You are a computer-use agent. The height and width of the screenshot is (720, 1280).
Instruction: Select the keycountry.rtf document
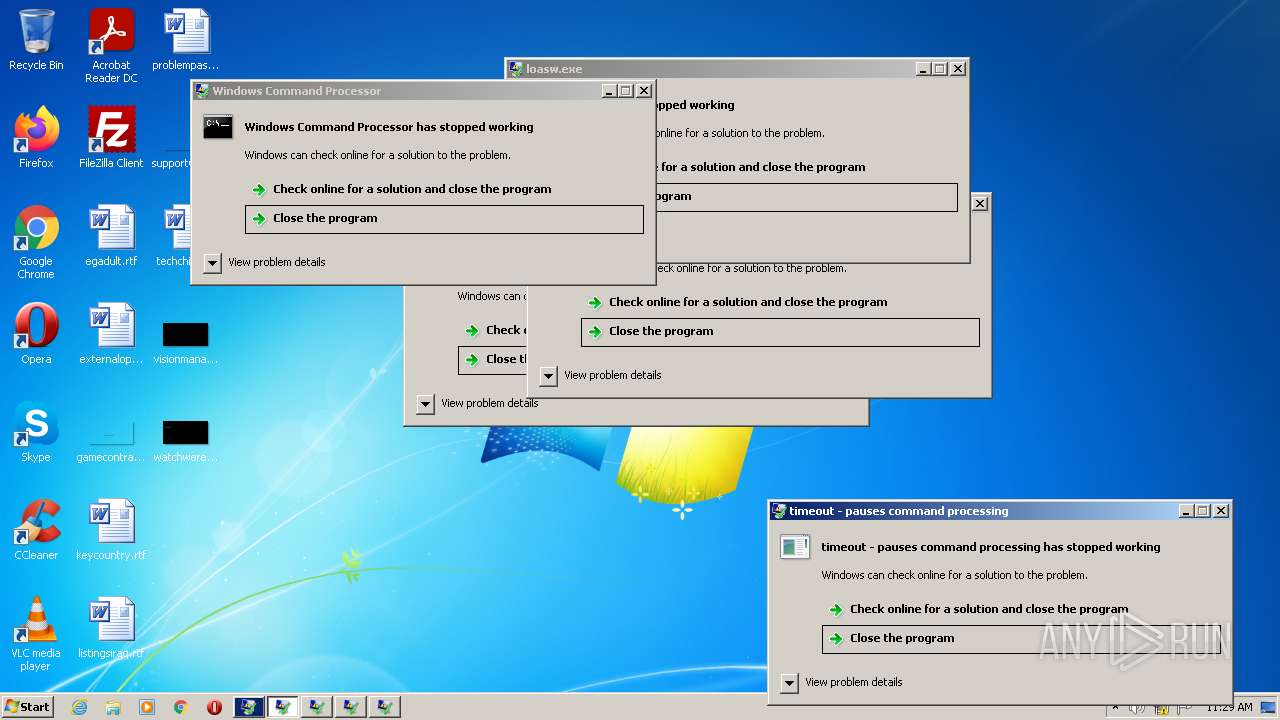pos(111,530)
